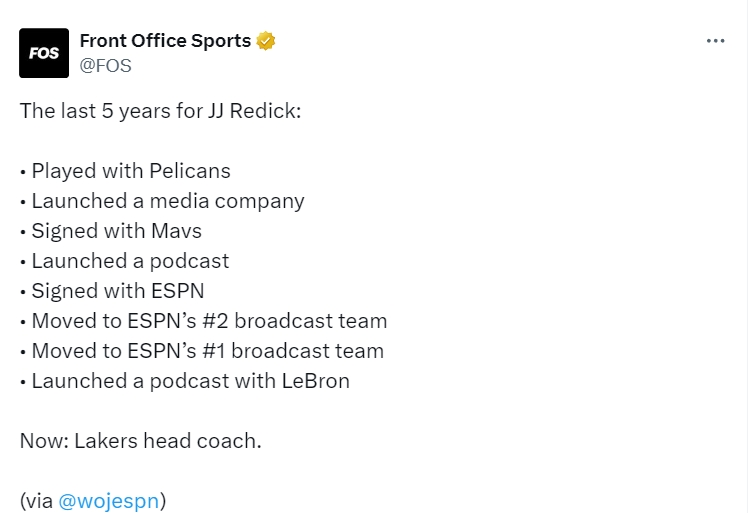Click the @FOS handle
The height and width of the screenshot is (513, 751).
[105, 66]
